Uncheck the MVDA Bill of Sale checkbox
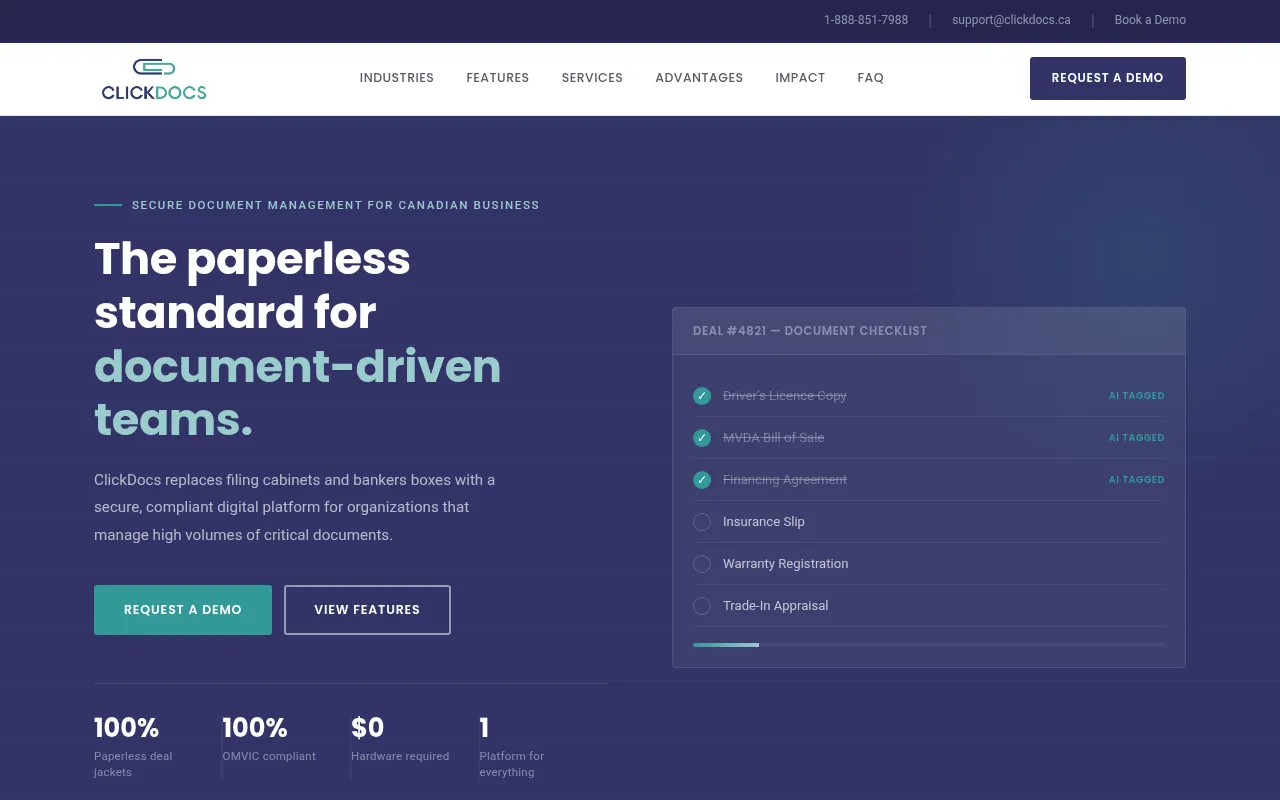 pyautogui.click(x=702, y=438)
